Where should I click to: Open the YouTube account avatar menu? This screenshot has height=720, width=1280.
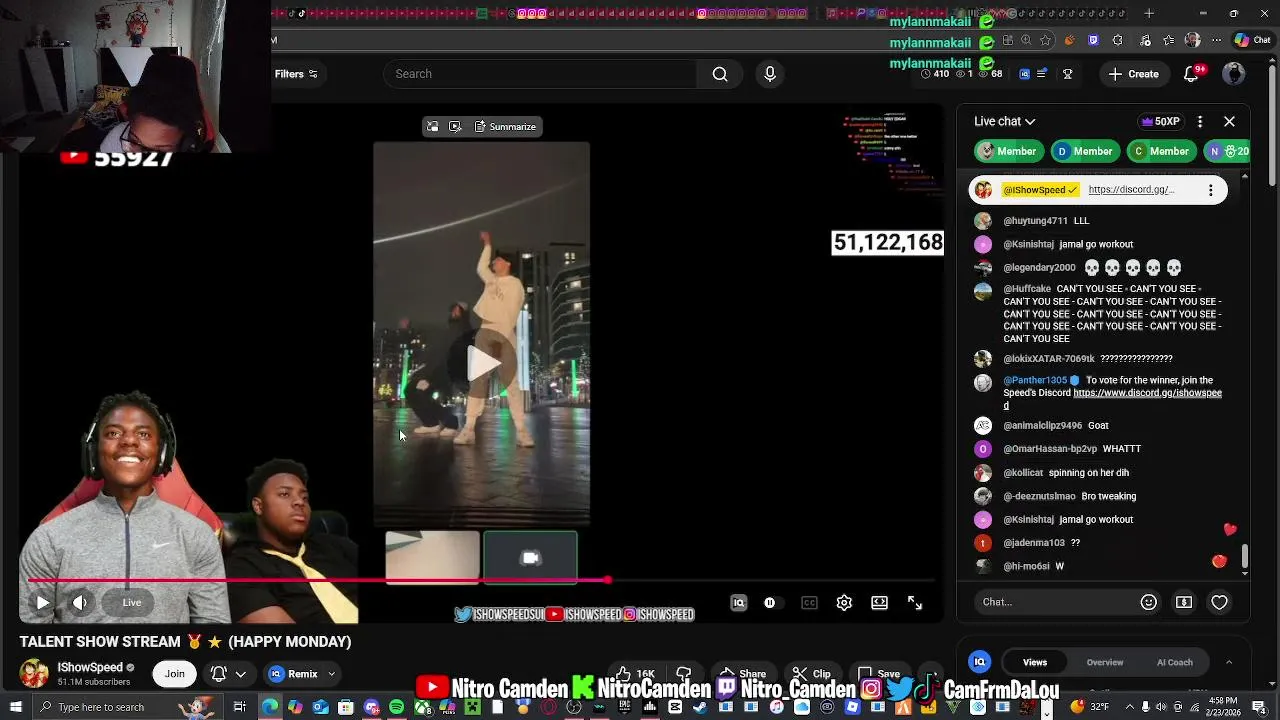[1234, 73]
